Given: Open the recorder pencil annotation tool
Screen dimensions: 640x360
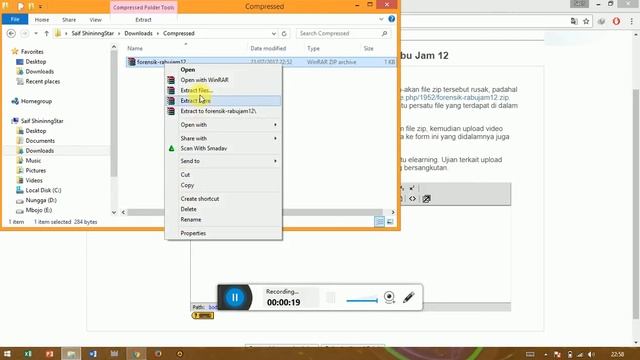Looking at the screenshot, I should pyautogui.click(x=409, y=297).
